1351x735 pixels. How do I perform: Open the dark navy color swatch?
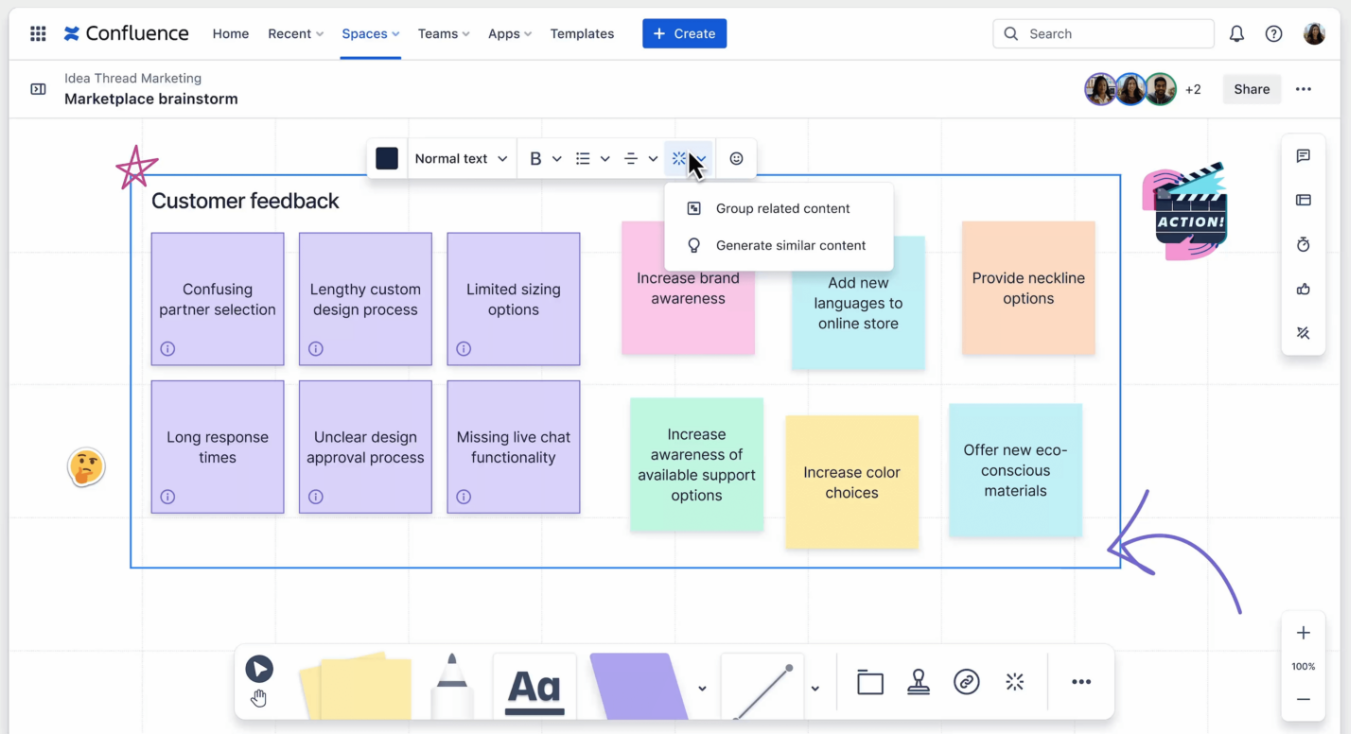387,158
